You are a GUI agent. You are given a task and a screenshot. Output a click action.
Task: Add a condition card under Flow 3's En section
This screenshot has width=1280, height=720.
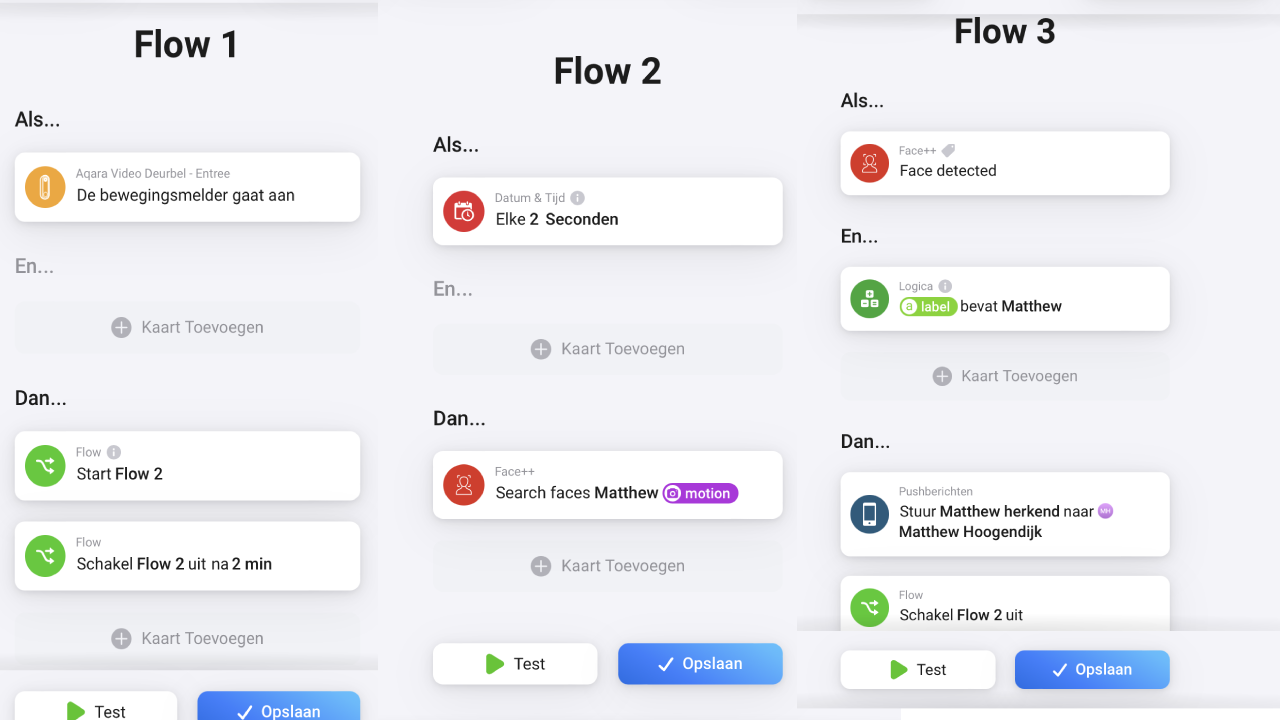click(1005, 376)
